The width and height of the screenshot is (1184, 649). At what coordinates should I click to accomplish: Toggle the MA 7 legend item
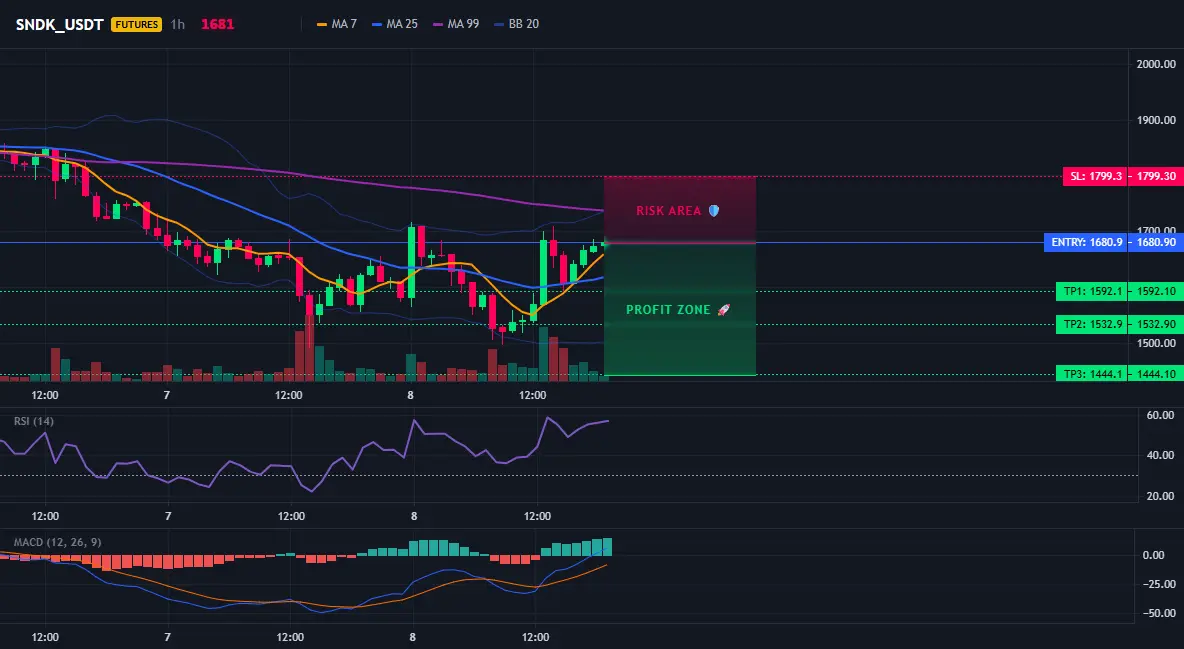tap(337, 24)
